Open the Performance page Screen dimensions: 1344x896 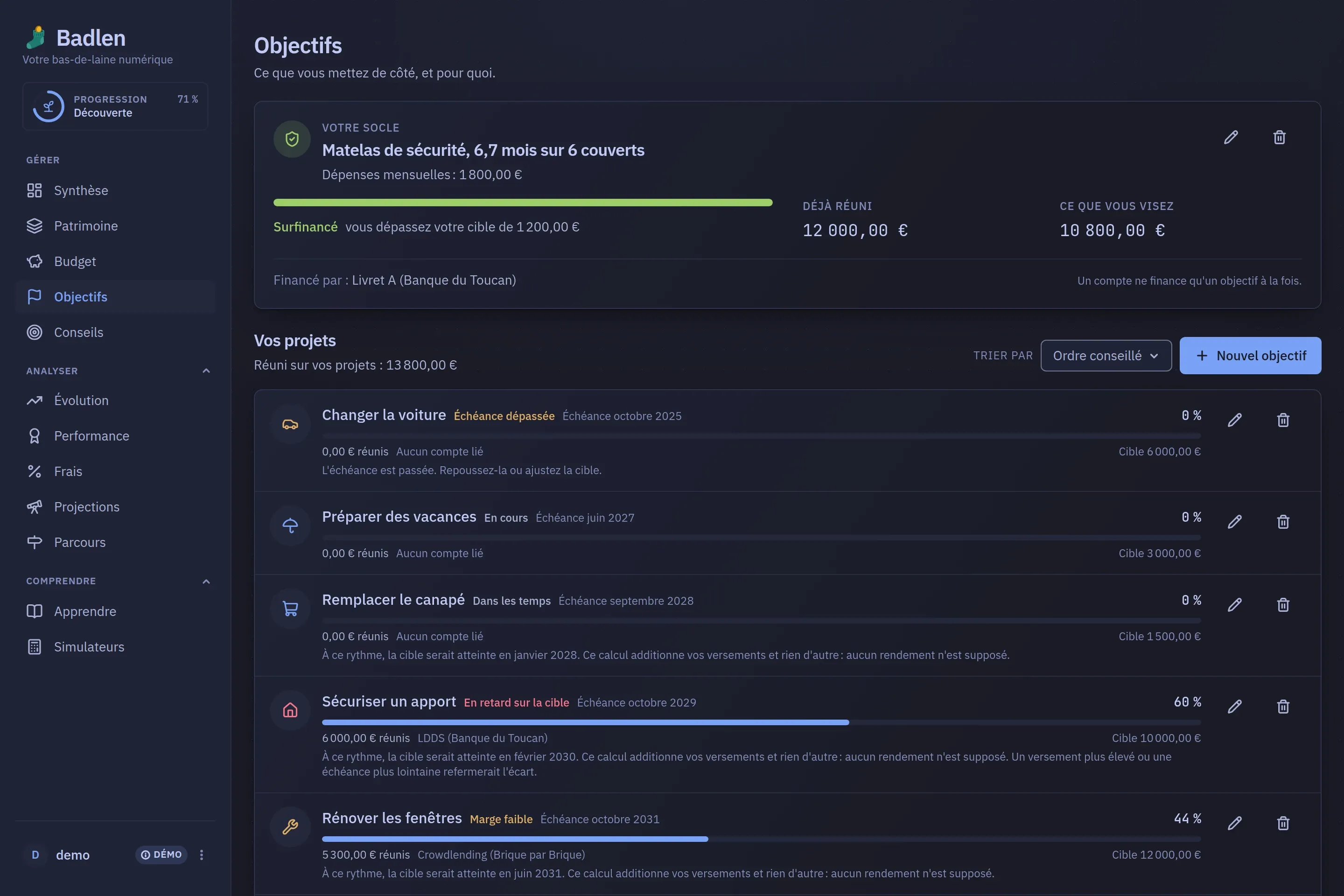pyautogui.click(x=115, y=436)
